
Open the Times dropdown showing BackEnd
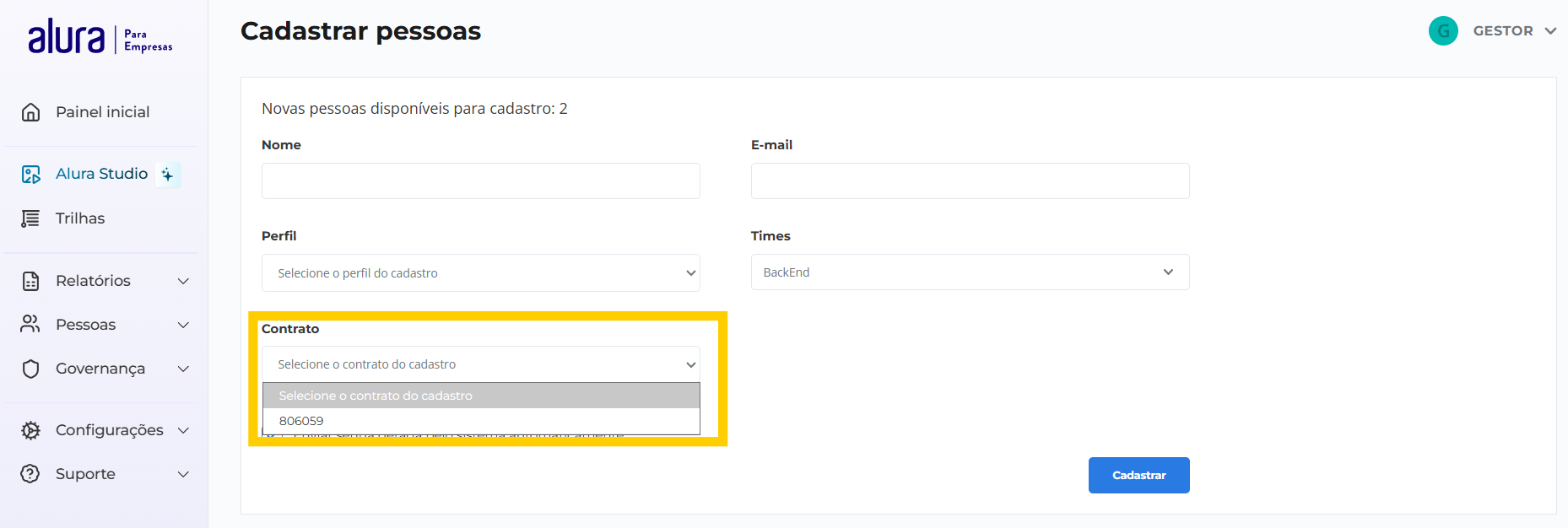[970, 272]
